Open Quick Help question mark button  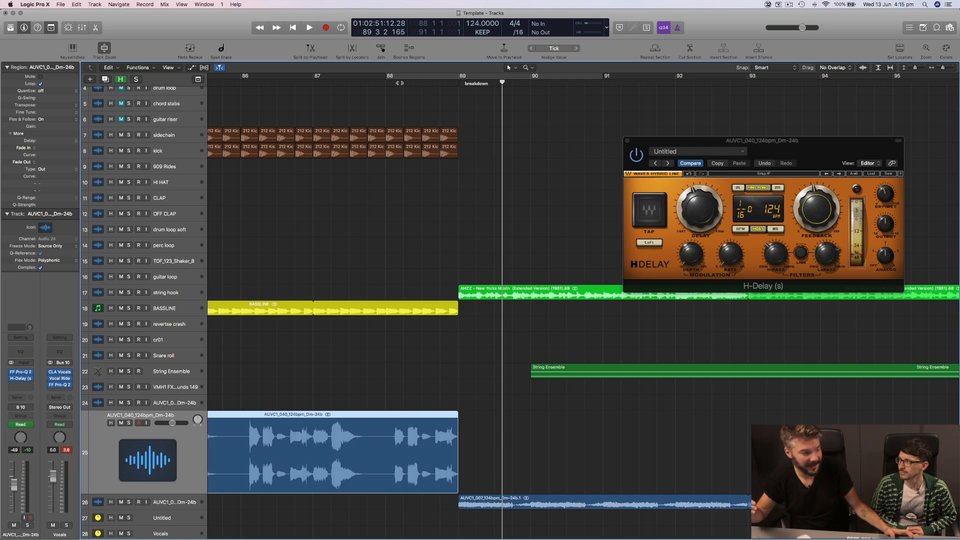point(37,28)
